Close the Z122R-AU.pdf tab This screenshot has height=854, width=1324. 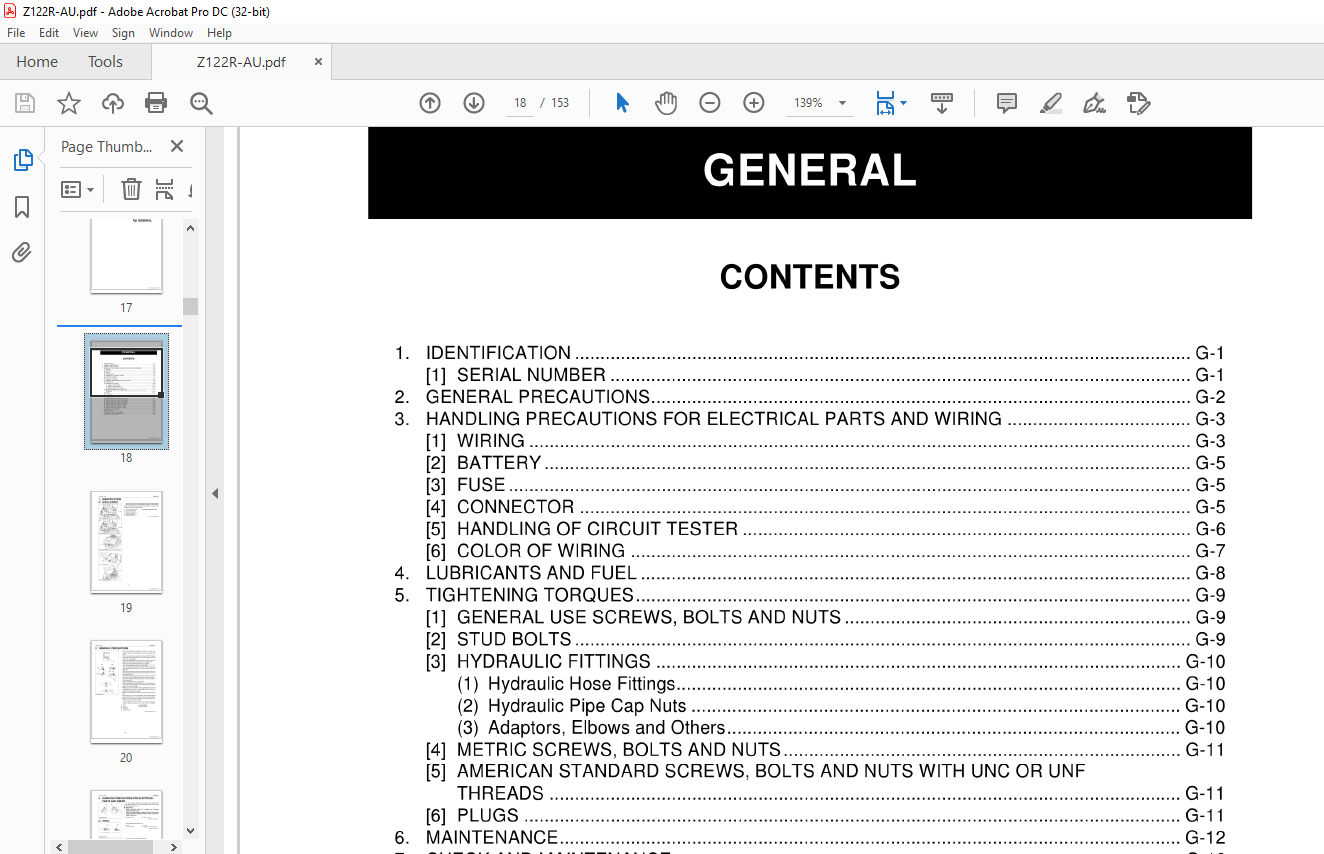(318, 62)
